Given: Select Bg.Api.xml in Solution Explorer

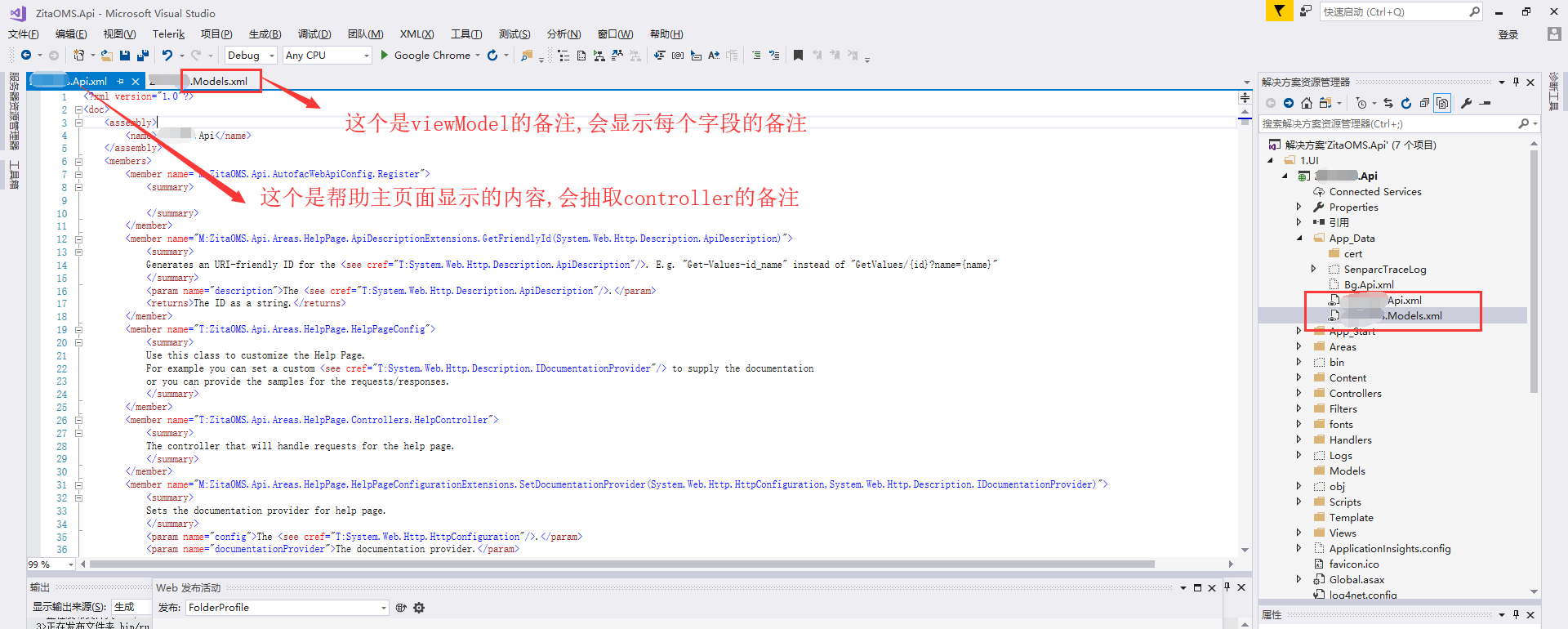Looking at the screenshot, I should (1369, 285).
